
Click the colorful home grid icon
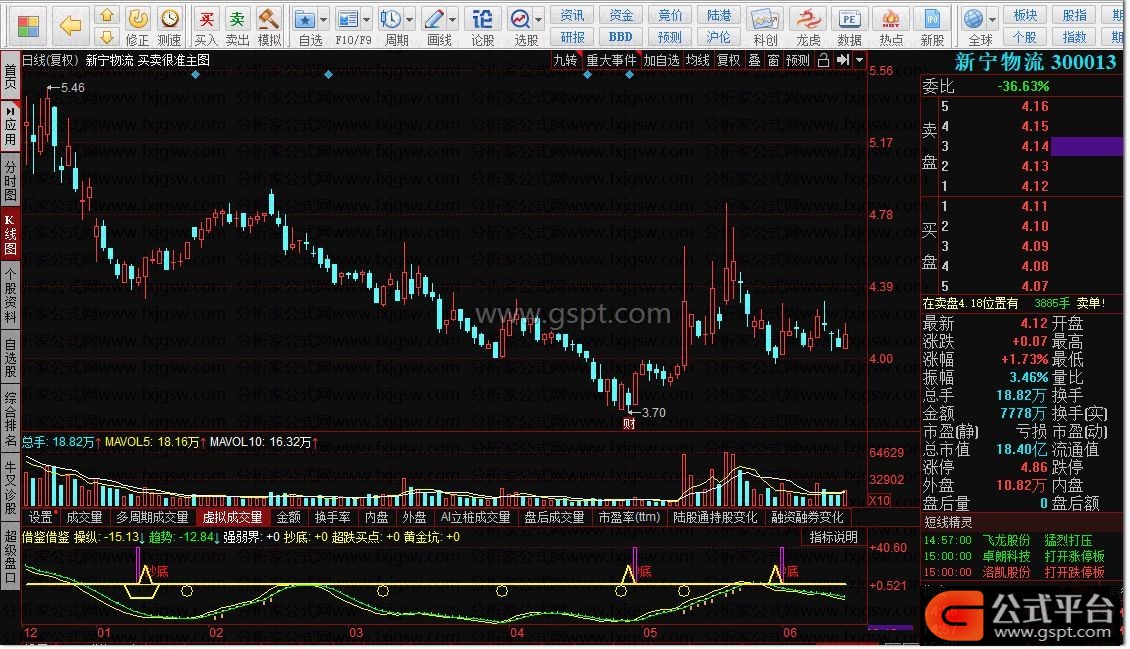point(28,27)
